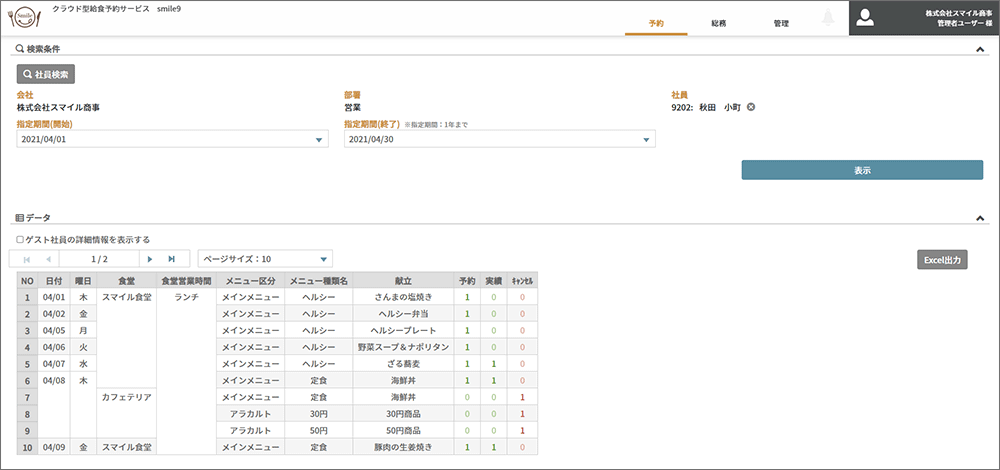Click the date cell 04/05

(x=54, y=330)
